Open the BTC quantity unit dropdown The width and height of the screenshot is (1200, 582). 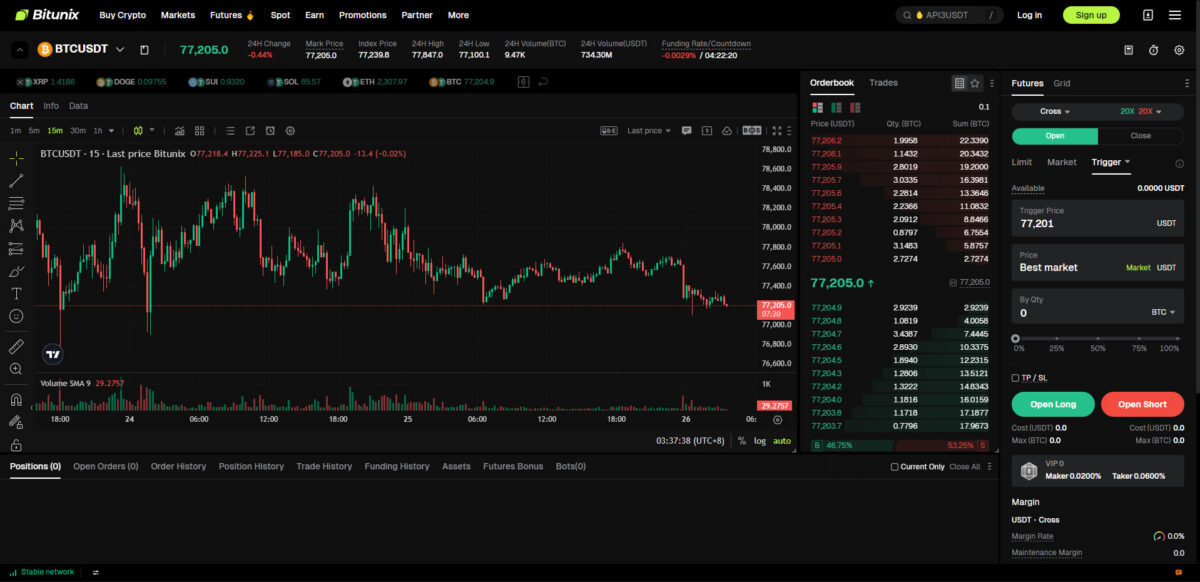coord(1163,312)
